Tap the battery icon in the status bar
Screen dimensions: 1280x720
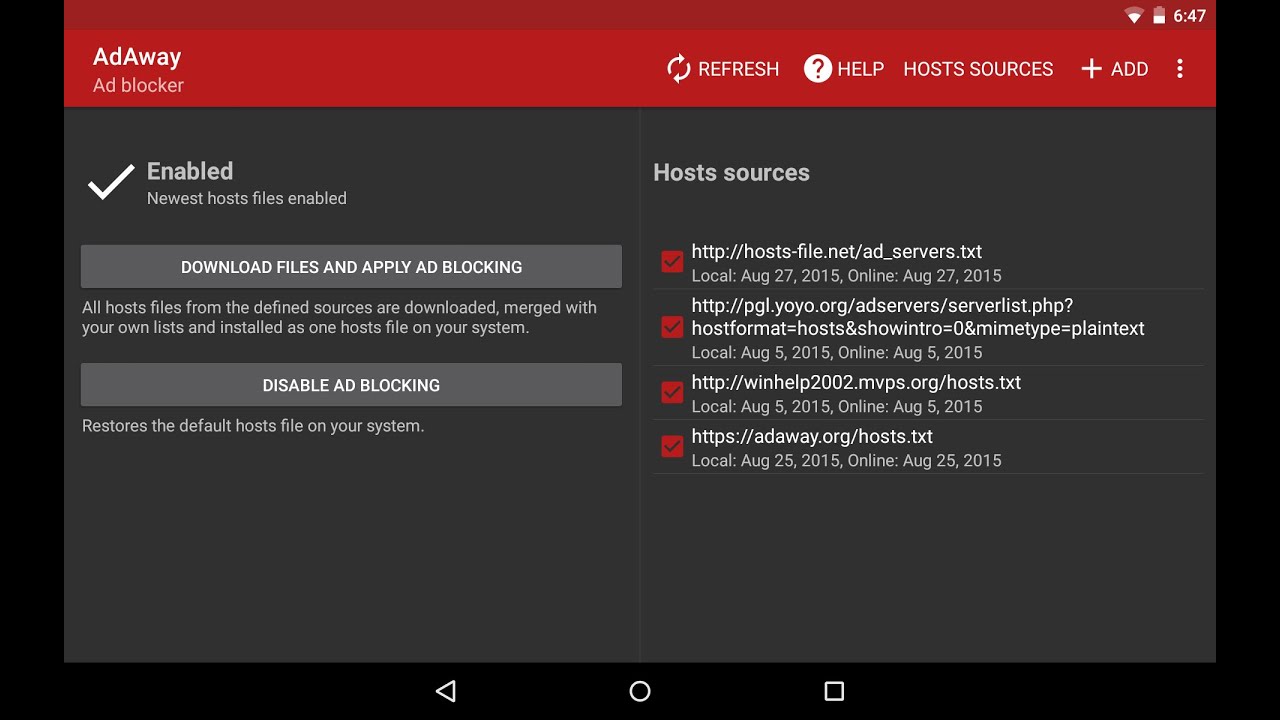pos(1158,15)
